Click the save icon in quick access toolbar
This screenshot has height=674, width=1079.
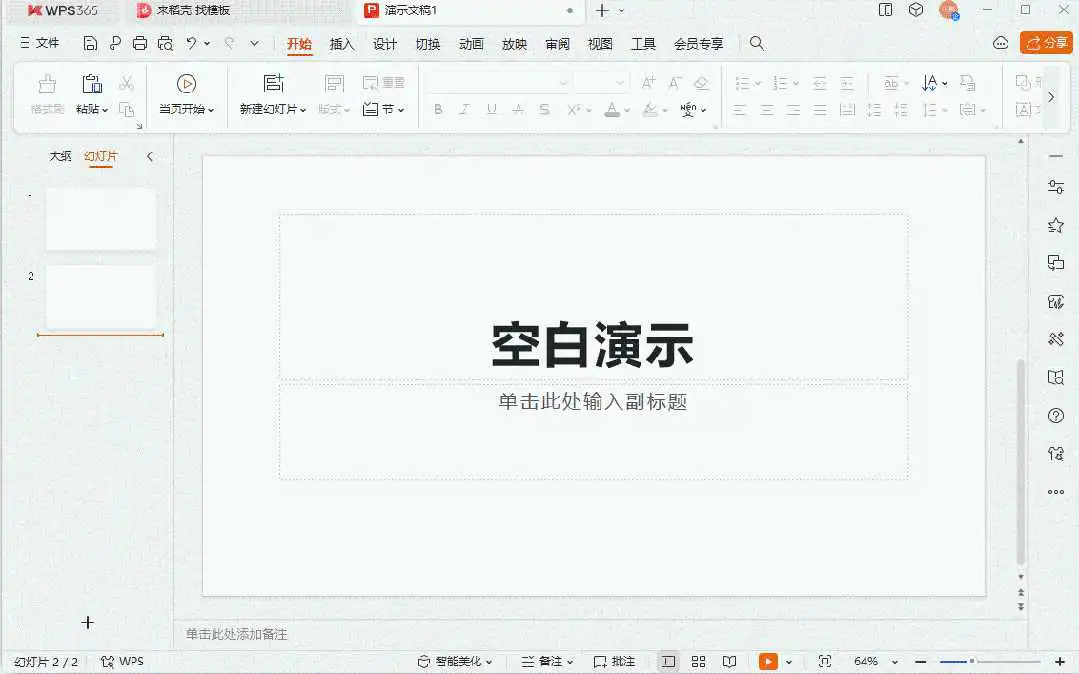pyautogui.click(x=90, y=43)
